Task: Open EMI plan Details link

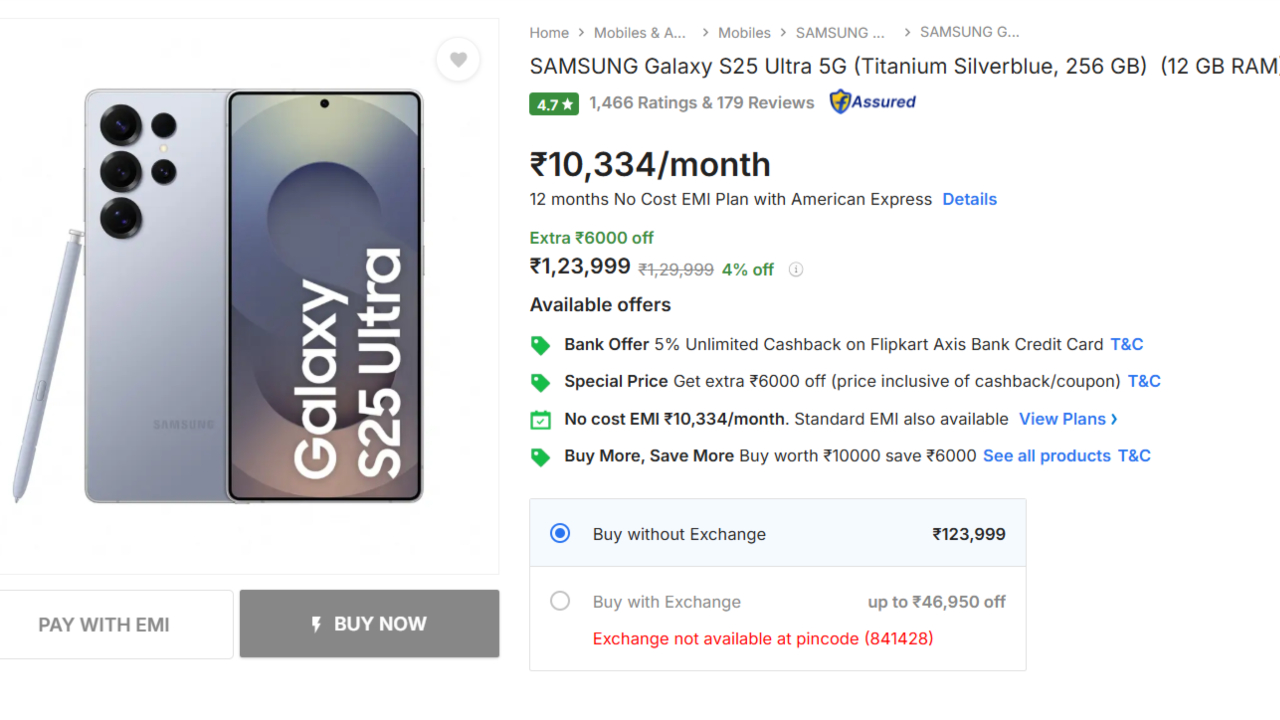Action: tap(969, 199)
